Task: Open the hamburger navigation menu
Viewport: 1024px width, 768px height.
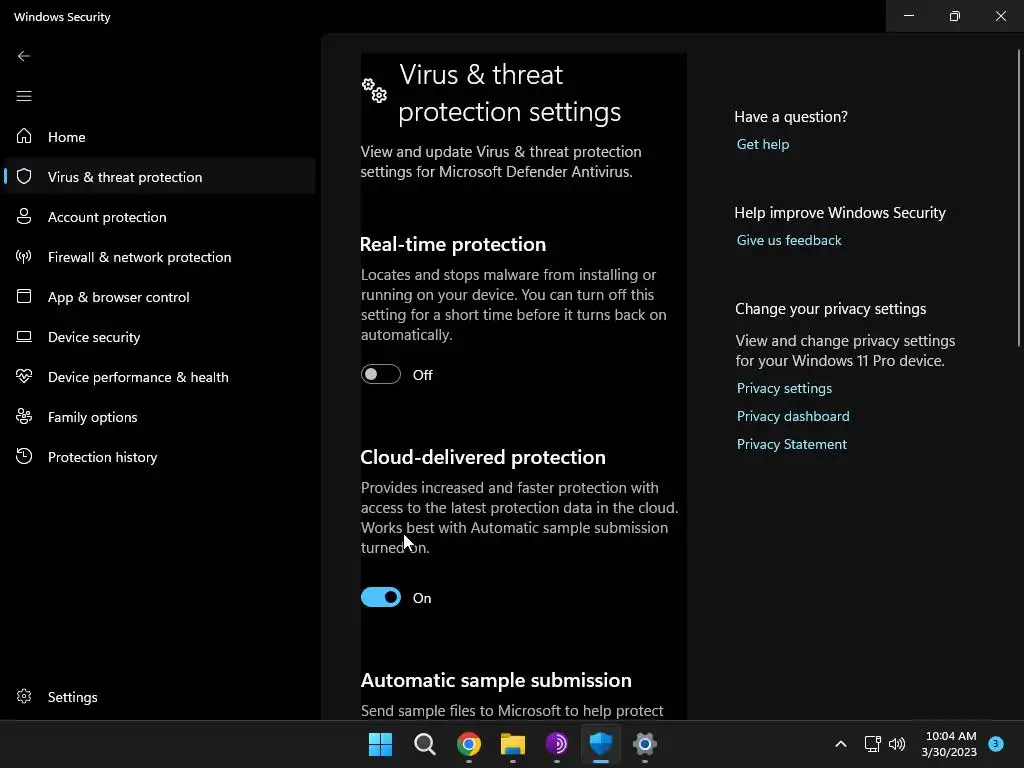Action: [x=24, y=96]
